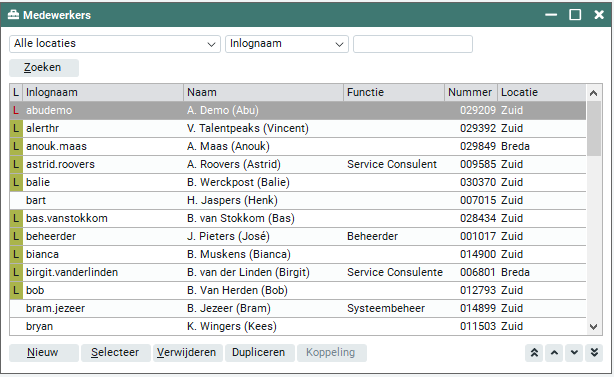The width and height of the screenshot is (614, 377).
Task: Open the Alle locaties dropdown
Action: pyautogui.click(x=115, y=44)
